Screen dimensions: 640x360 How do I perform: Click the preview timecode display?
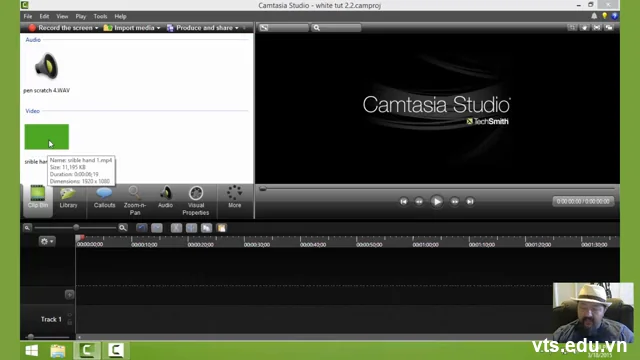583,201
